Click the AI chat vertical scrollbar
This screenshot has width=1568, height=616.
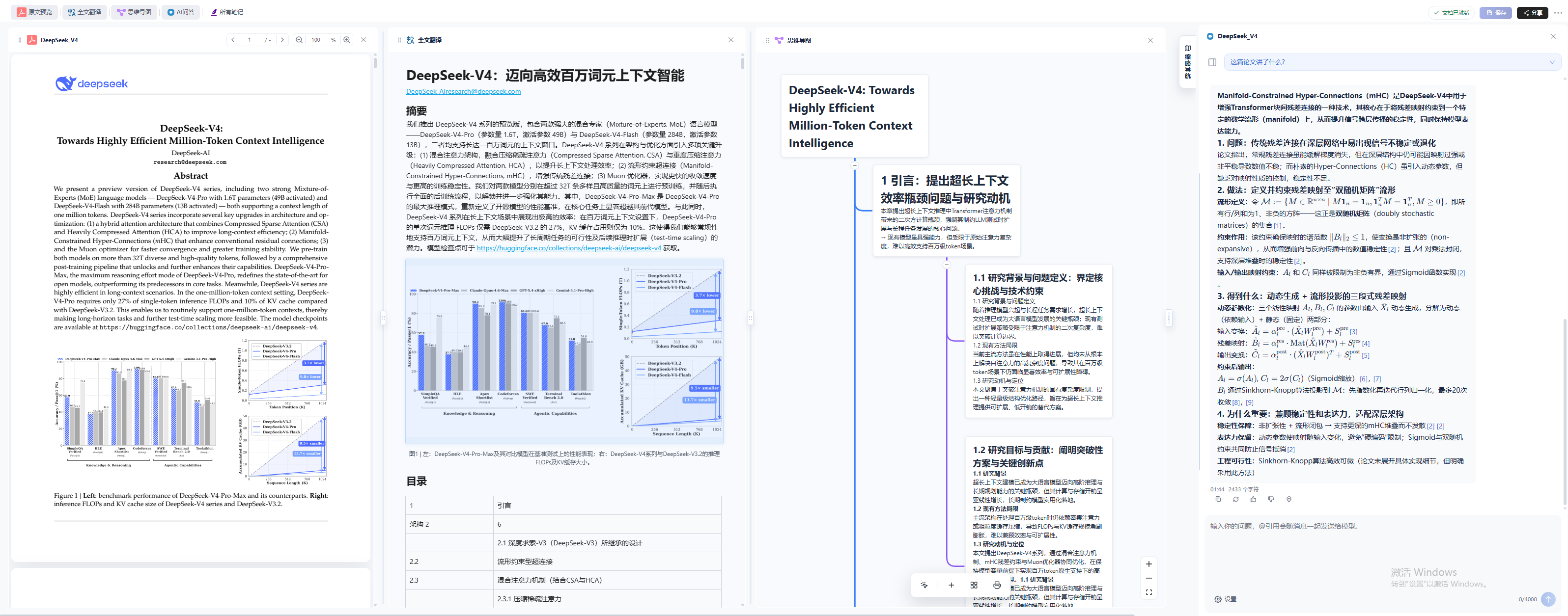1565,413
